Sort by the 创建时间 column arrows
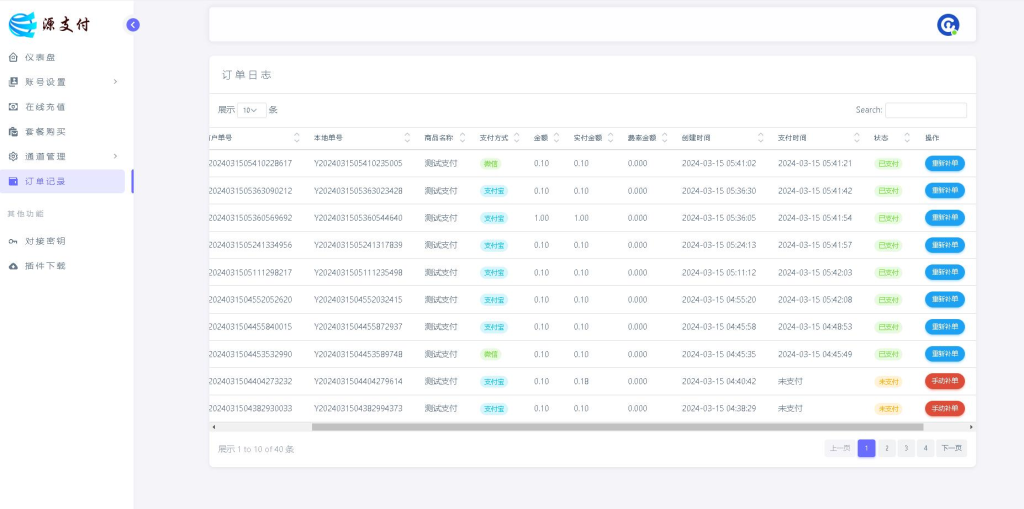 coord(761,138)
